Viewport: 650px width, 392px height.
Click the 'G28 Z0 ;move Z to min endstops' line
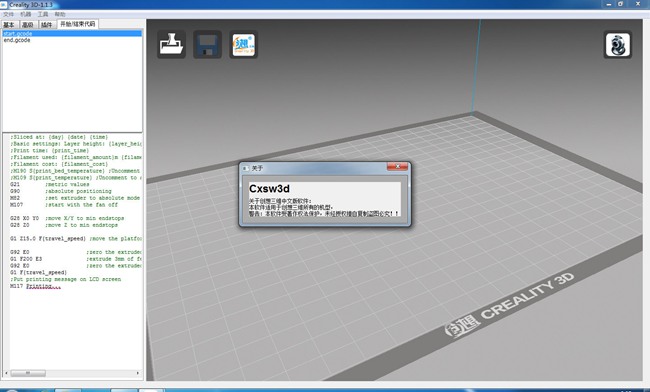tap(64, 225)
